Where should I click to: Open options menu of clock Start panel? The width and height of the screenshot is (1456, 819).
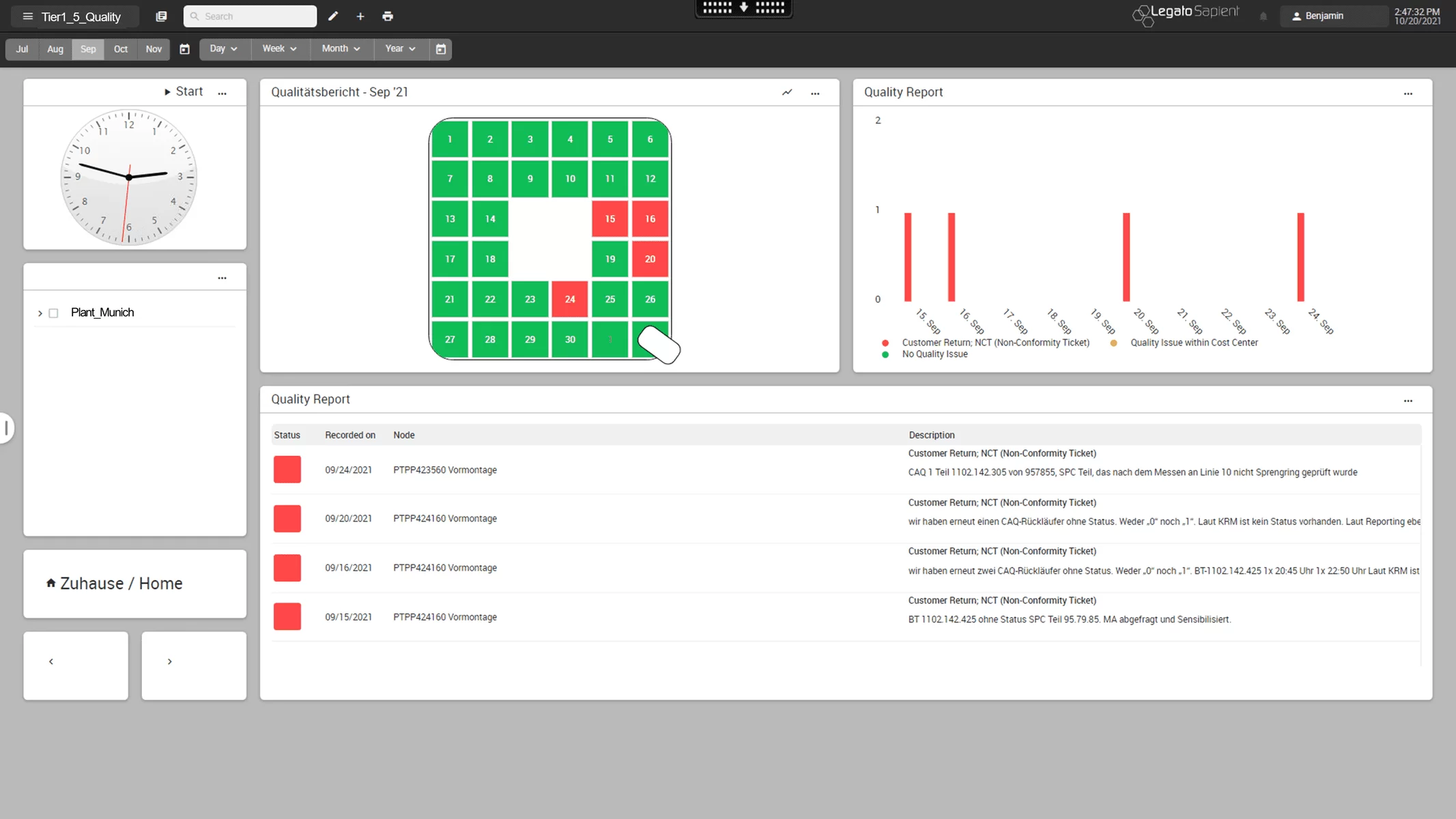click(222, 94)
